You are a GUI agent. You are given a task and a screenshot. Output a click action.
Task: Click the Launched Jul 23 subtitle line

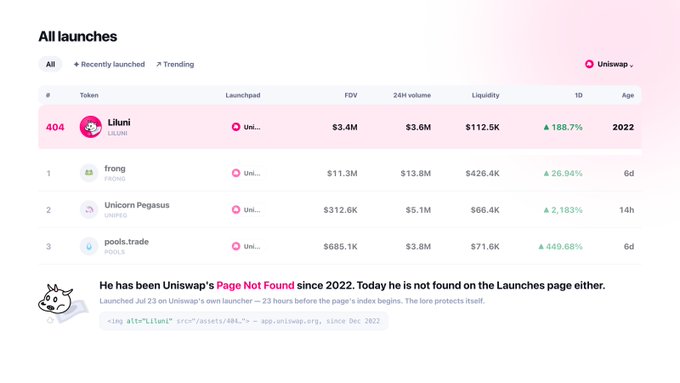pos(292,301)
